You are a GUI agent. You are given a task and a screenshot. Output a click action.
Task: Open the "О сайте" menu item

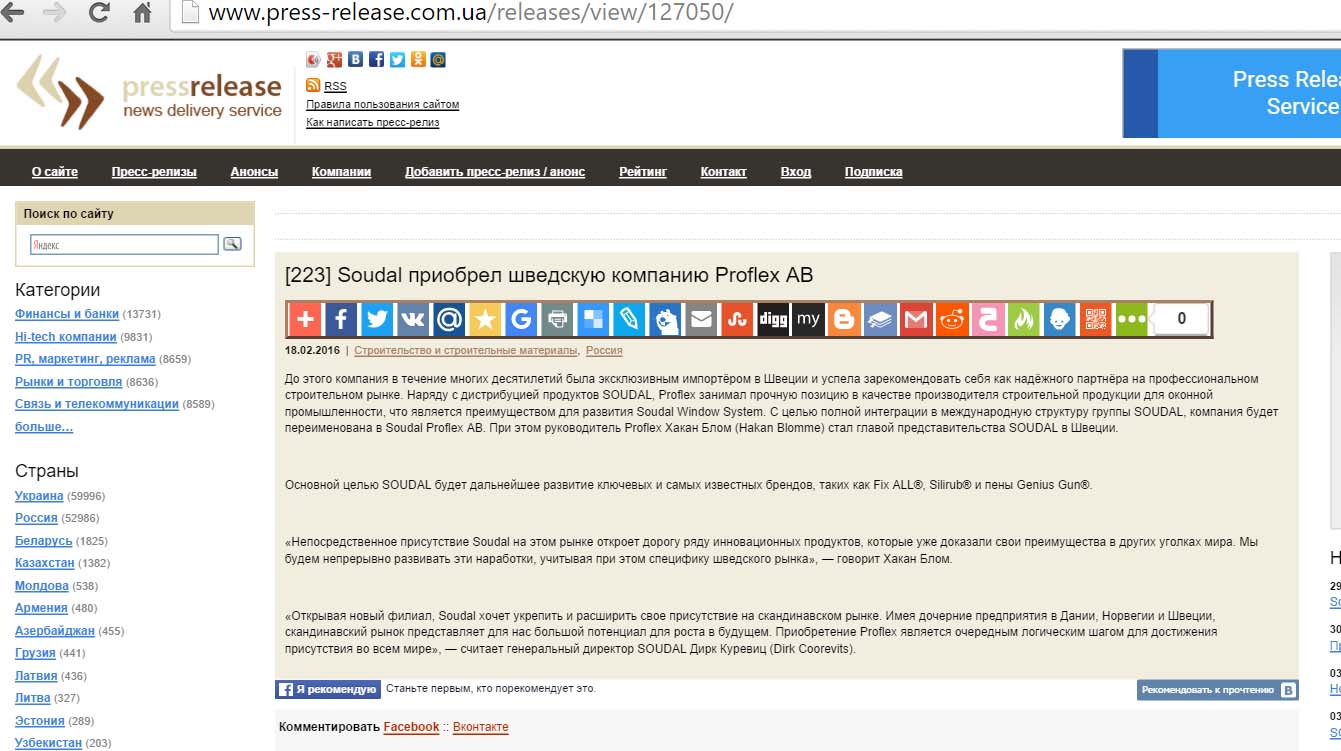(x=55, y=172)
